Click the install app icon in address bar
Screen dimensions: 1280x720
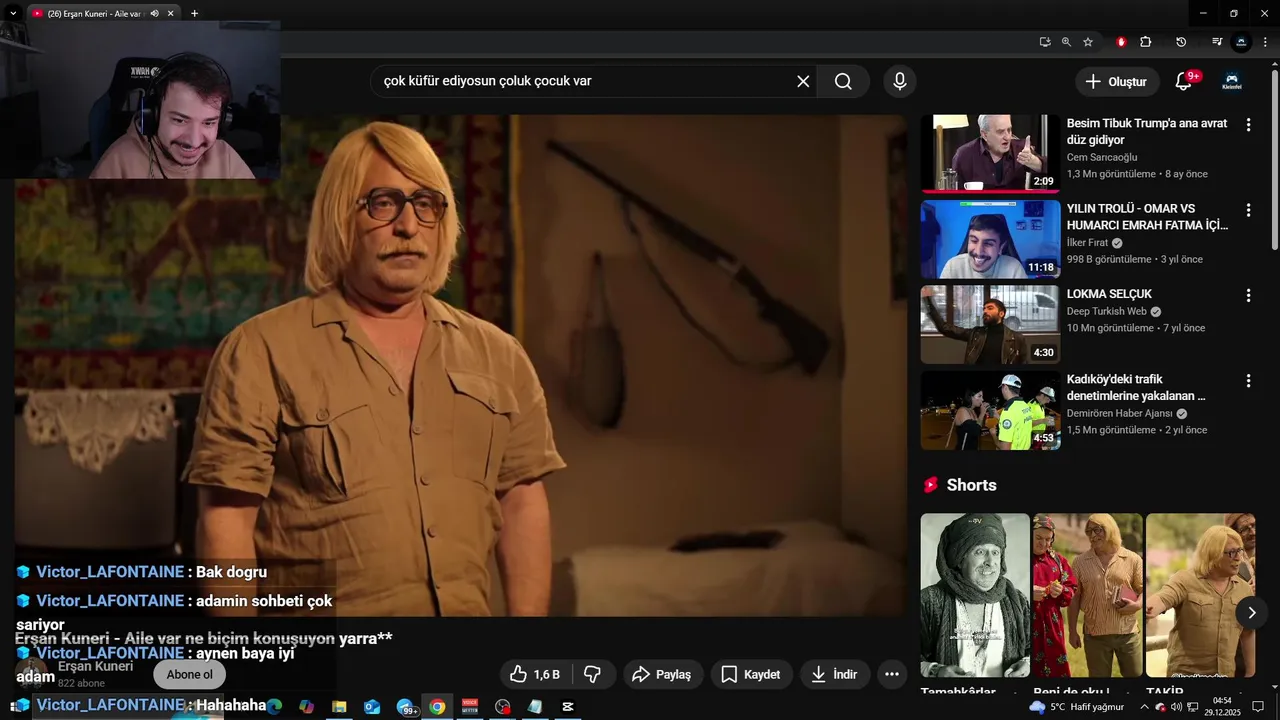(x=1045, y=42)
